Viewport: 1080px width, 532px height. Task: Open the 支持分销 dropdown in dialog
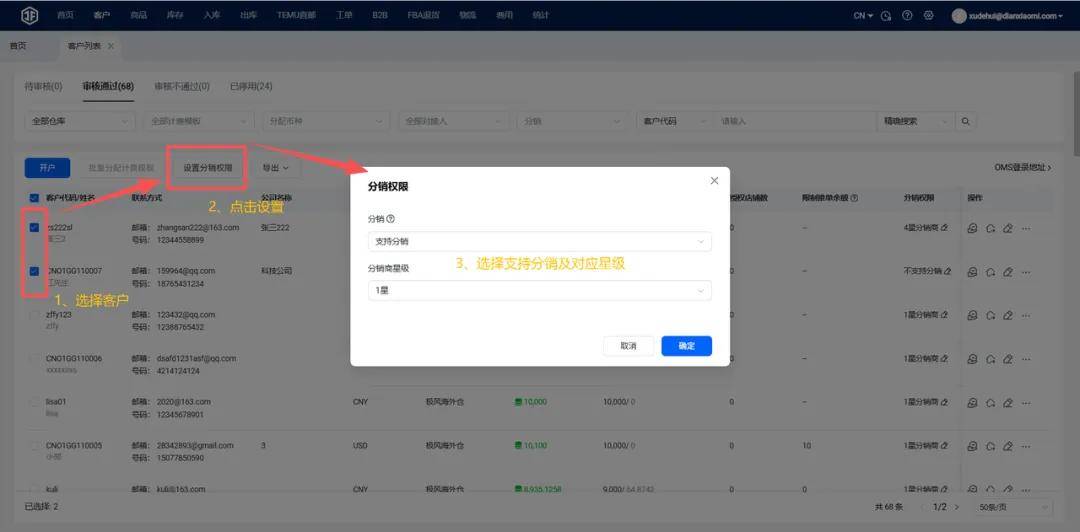coord(539,241)
